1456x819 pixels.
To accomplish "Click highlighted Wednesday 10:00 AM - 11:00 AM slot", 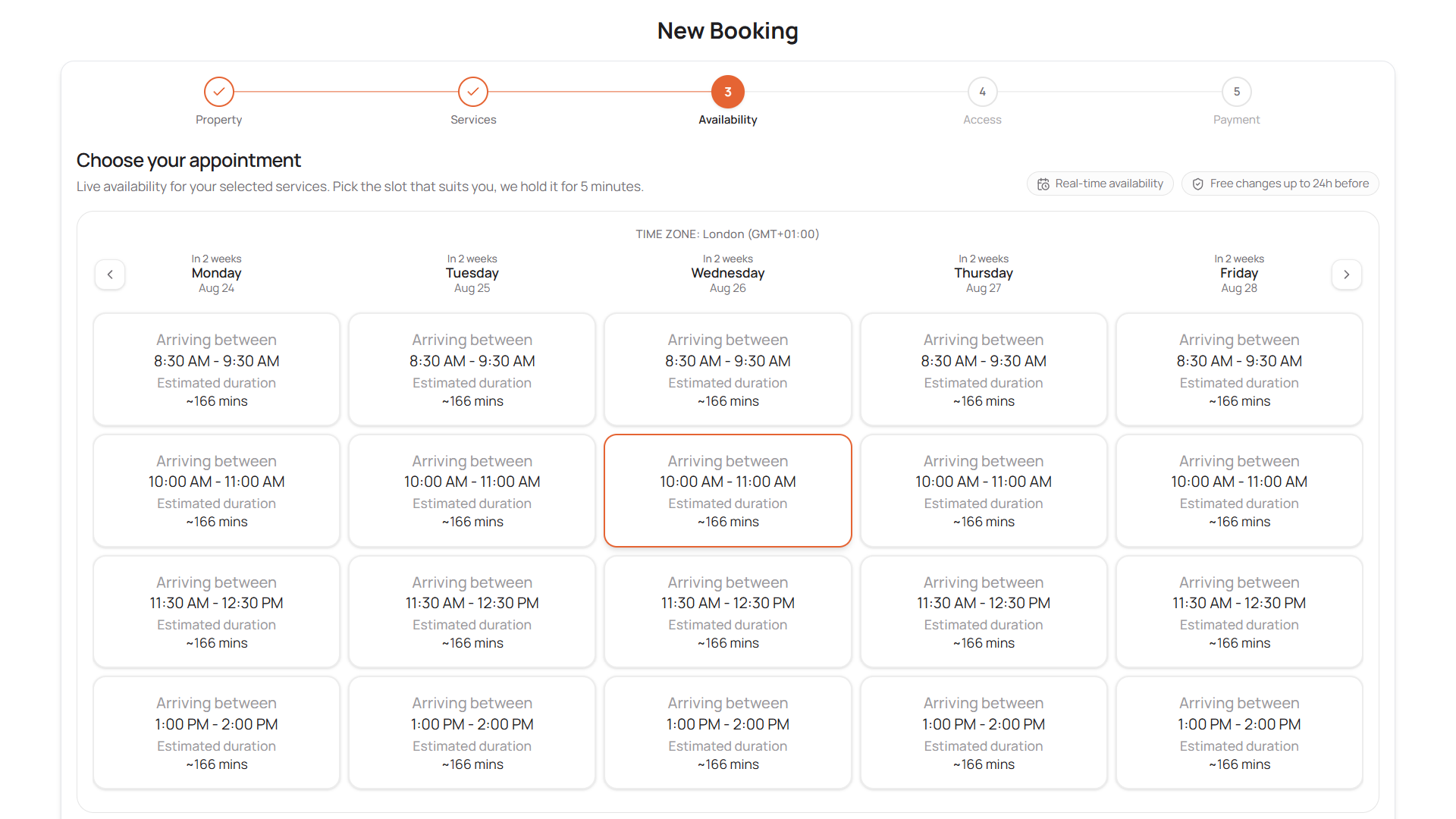I will coord(728,491).
